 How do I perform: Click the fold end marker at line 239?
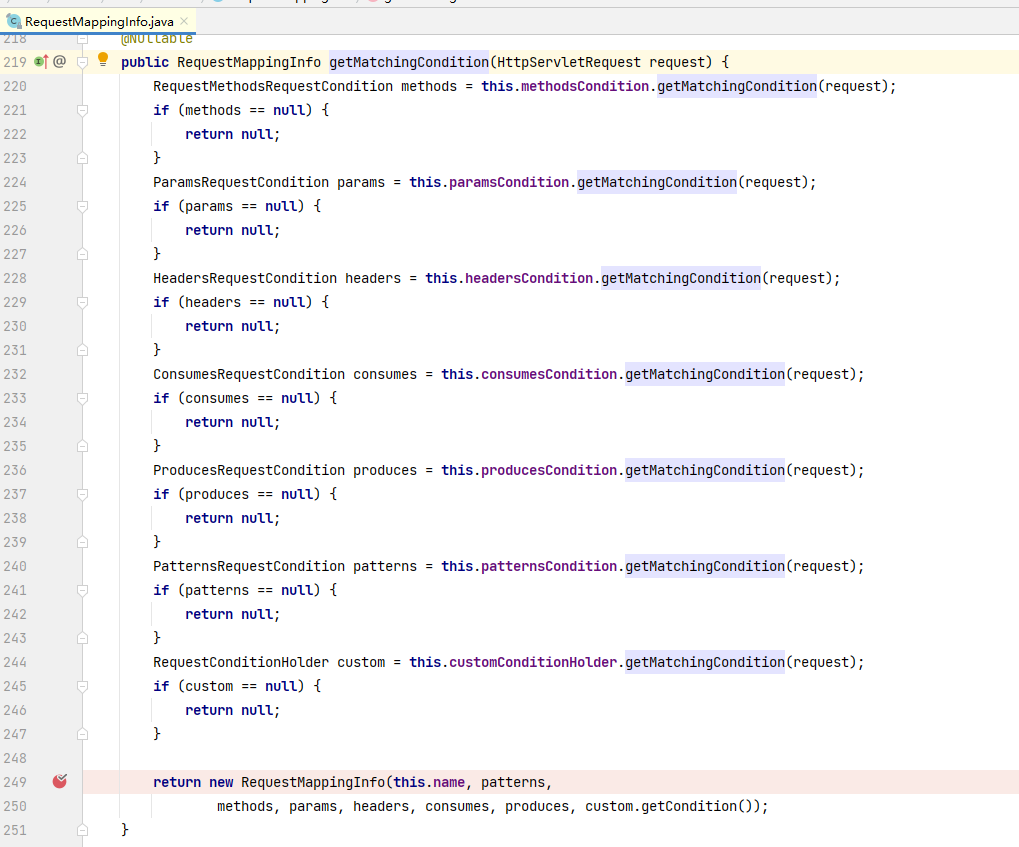pos(83,542)
